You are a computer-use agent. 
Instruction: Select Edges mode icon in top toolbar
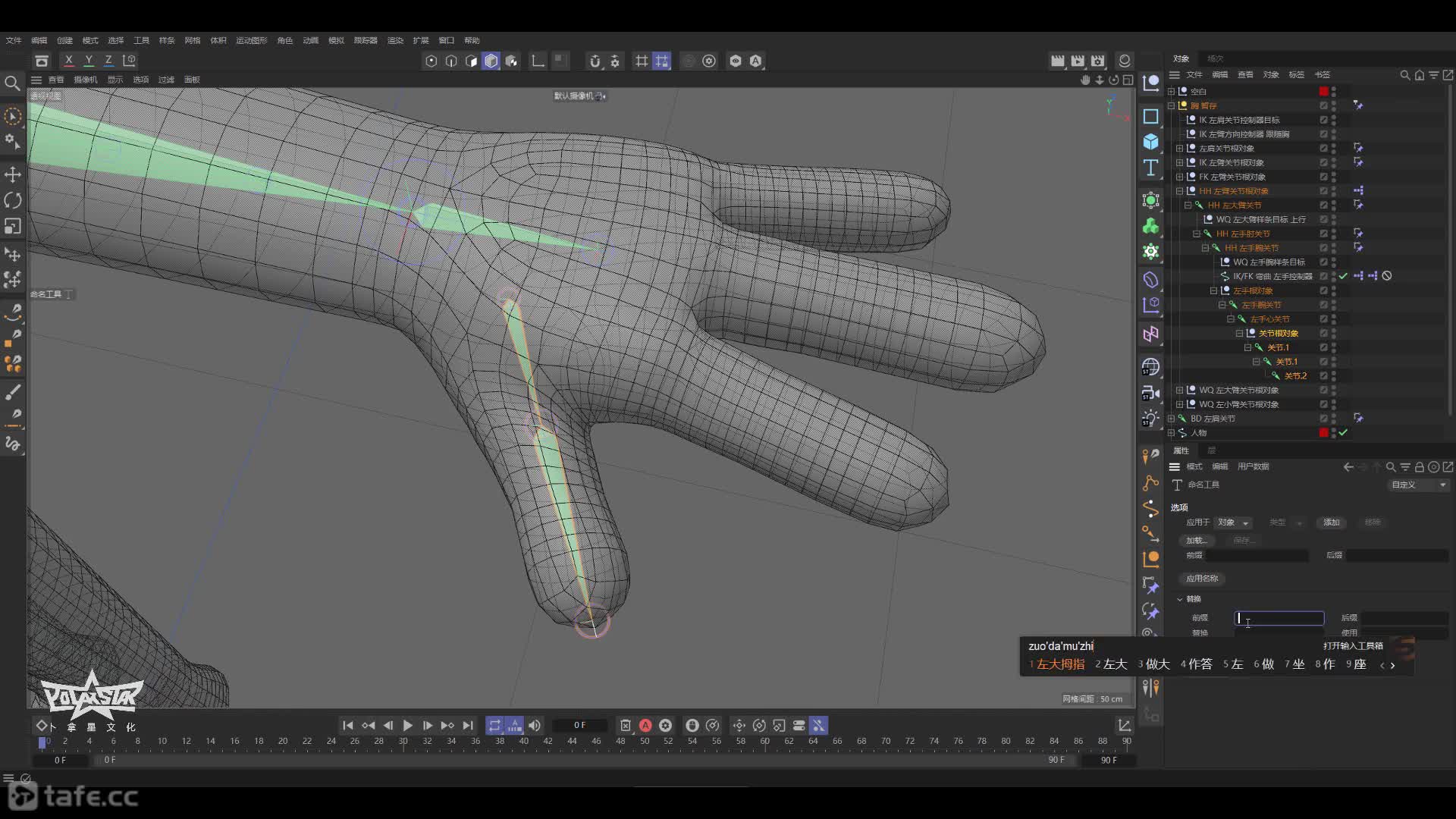(x=451, y=61)
